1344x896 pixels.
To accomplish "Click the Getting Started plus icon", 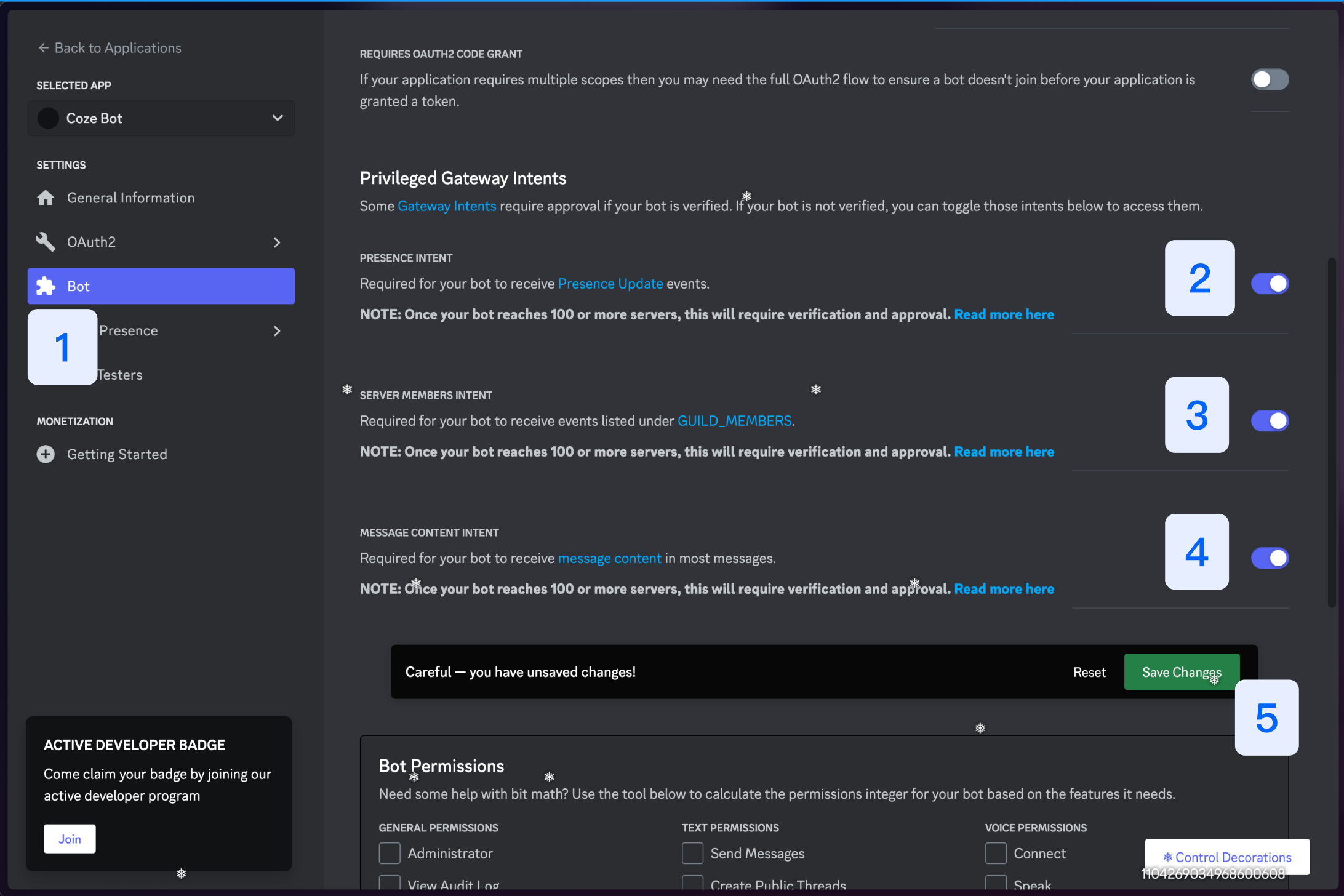I will (46, 454).
